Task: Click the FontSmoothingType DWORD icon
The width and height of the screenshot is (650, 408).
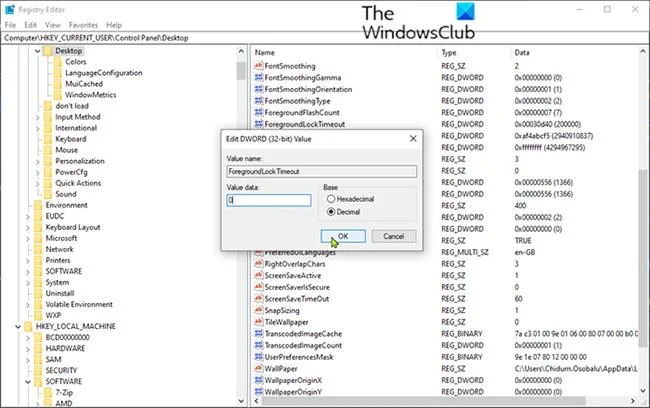Action: pyautogui.click(x=259, y=100)
